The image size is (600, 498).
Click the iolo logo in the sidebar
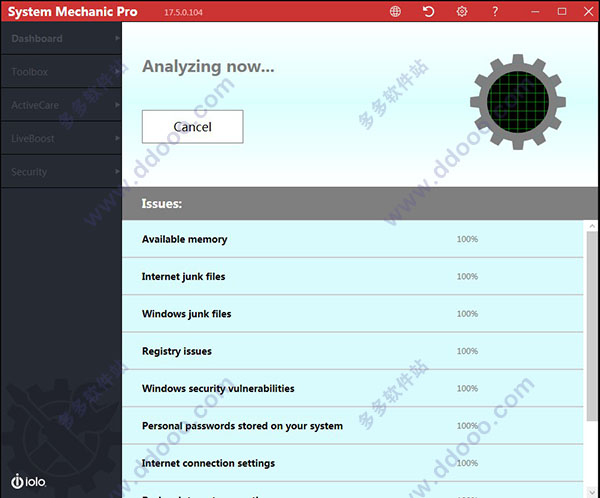28,481
